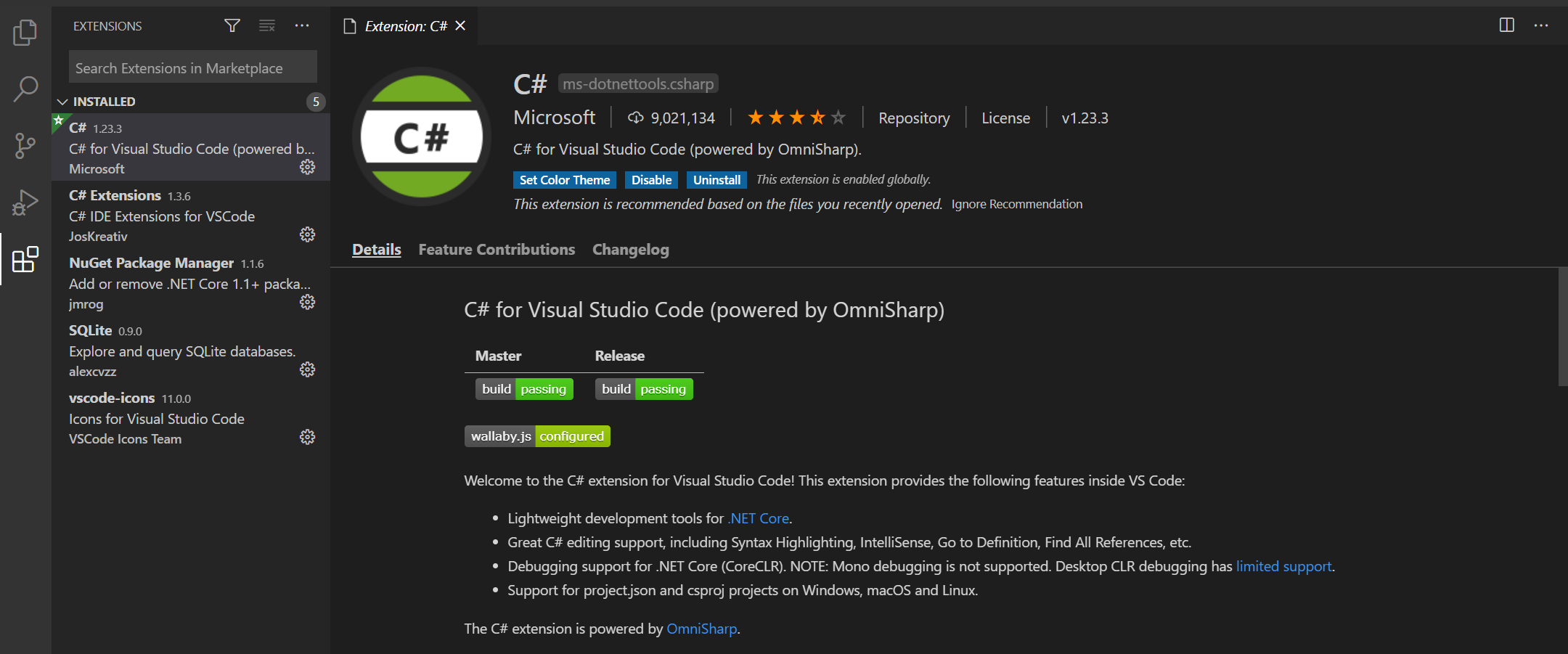Open manage gear for vscode-icons extension
This screenshot has width=1568, height=654.
[x=308, y=437]
